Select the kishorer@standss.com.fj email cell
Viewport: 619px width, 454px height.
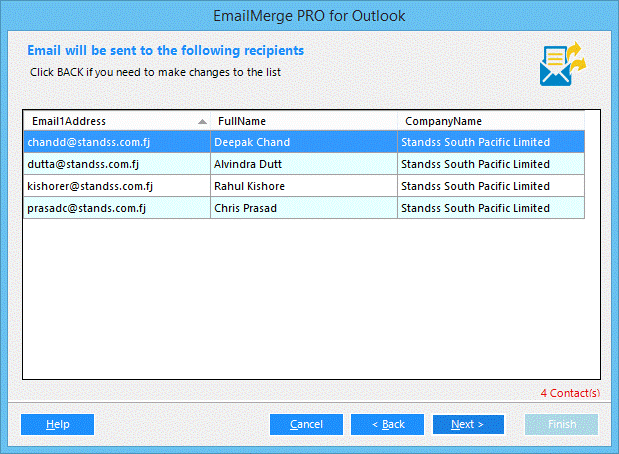tap(117, 186)
